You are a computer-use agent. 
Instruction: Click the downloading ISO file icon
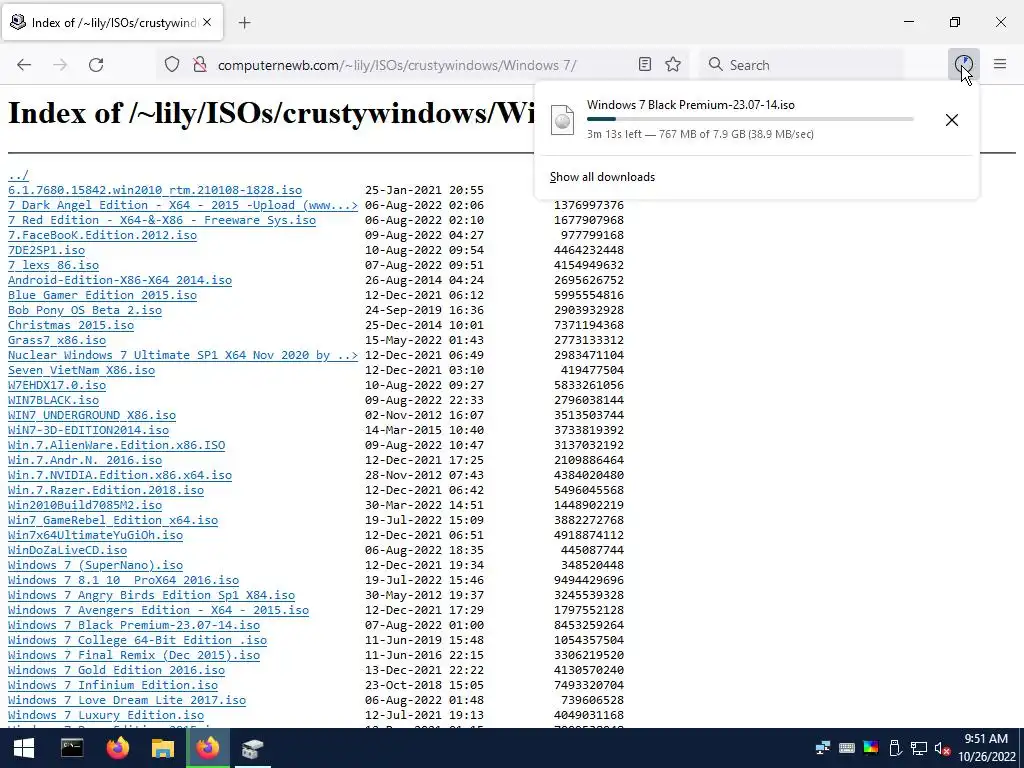point(562,120)
